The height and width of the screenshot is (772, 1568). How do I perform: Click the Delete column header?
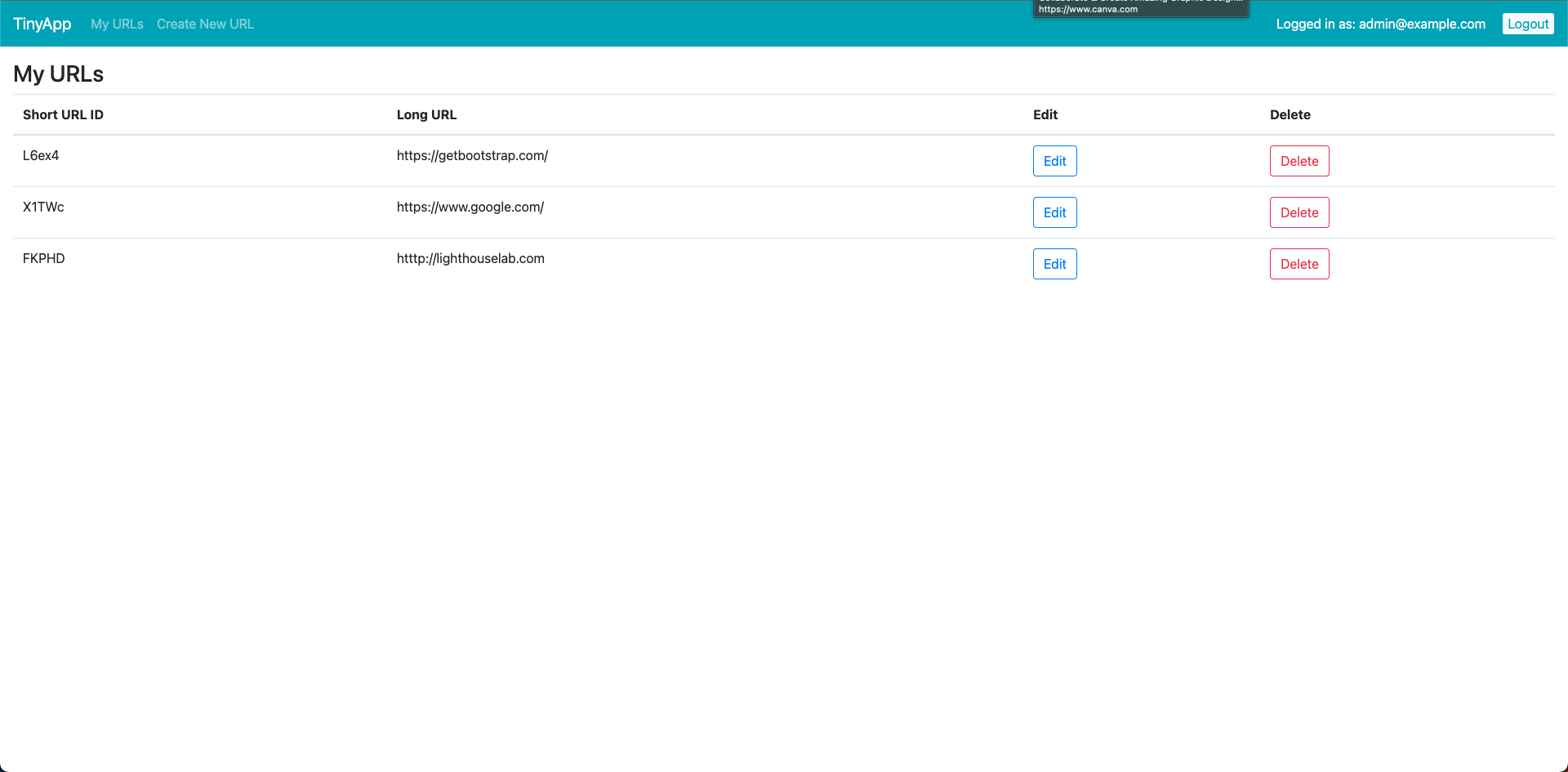[x=1290, y=114]
